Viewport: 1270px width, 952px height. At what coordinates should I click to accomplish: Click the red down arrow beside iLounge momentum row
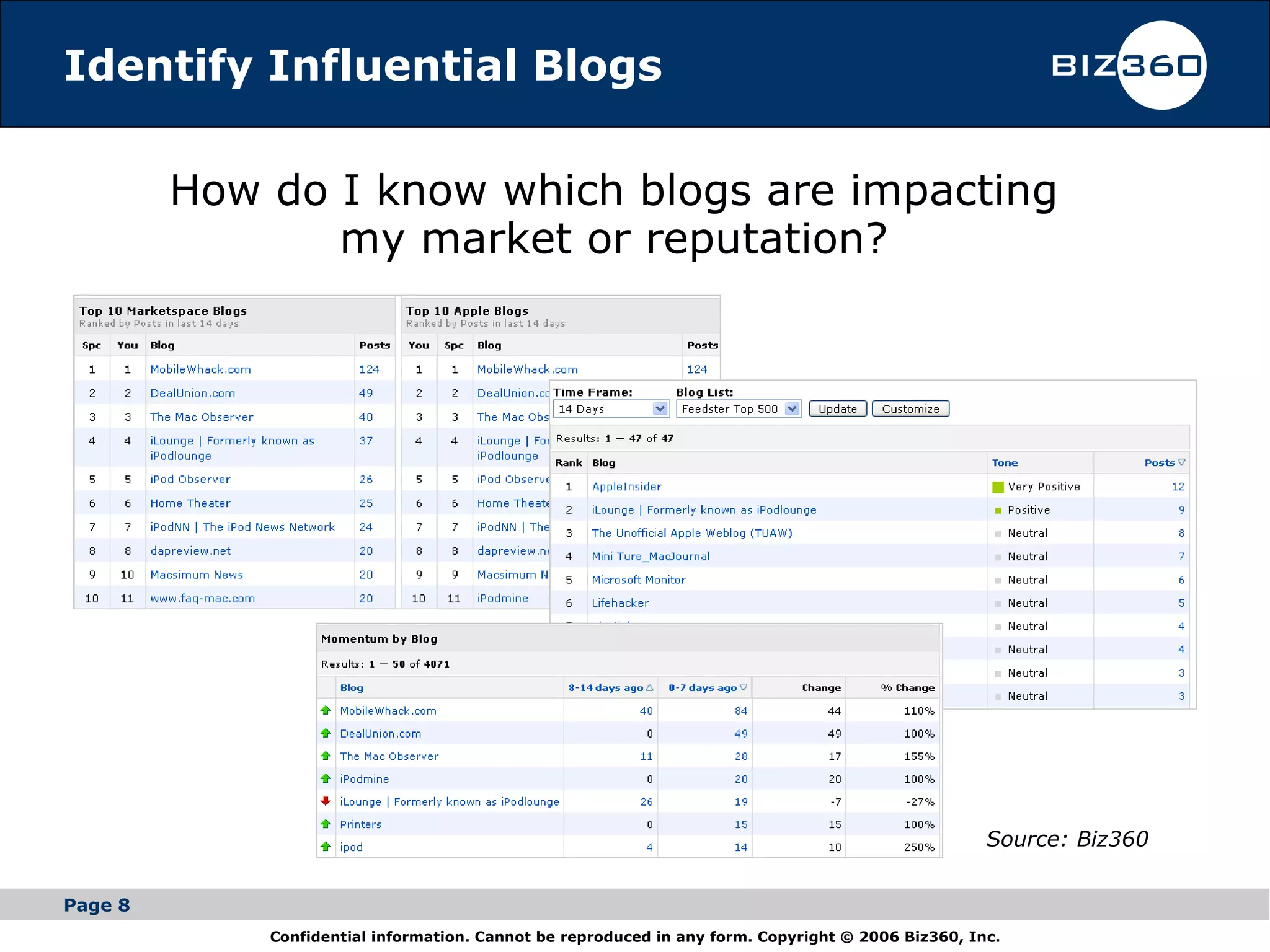tap(326, 801)
